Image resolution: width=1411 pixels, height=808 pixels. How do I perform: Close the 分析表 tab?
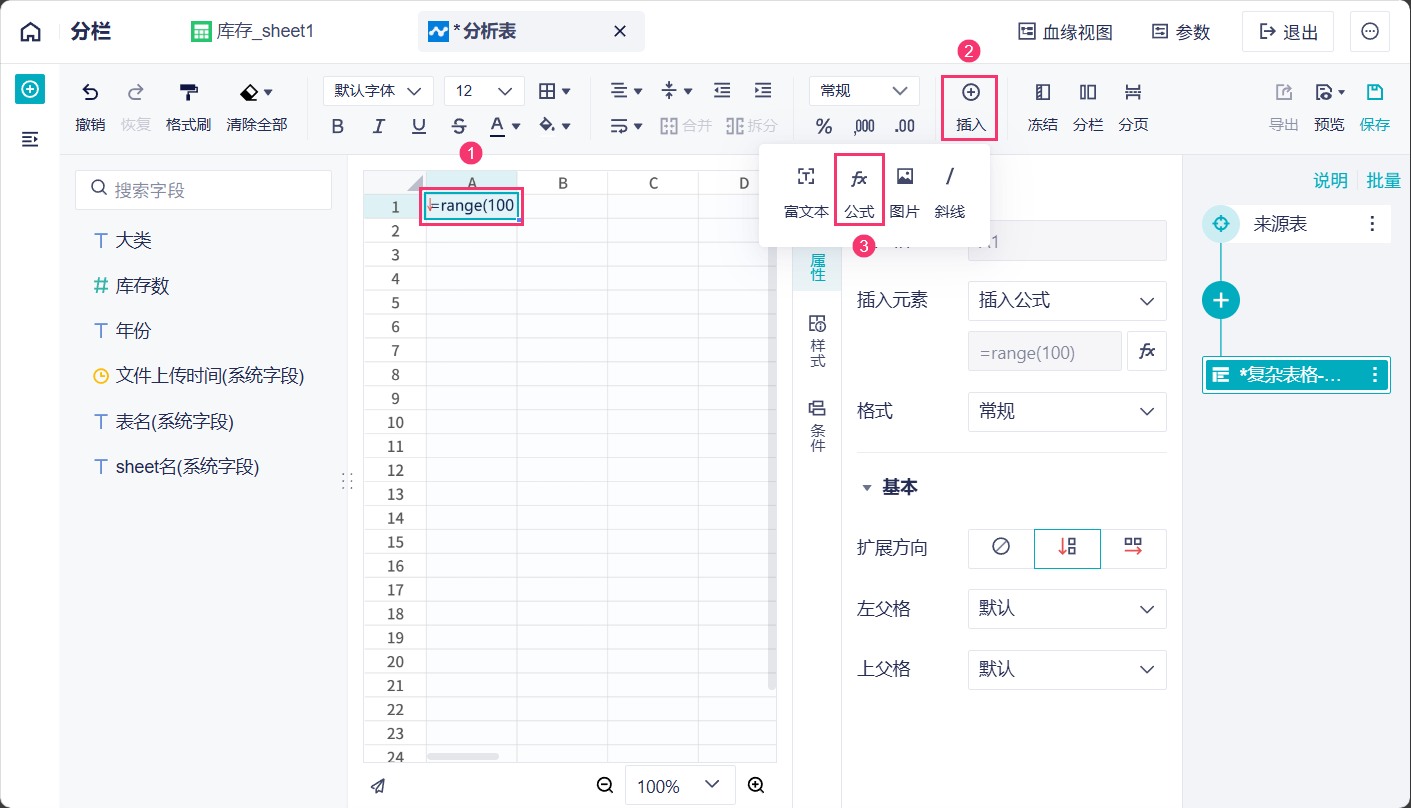[620, 32]
